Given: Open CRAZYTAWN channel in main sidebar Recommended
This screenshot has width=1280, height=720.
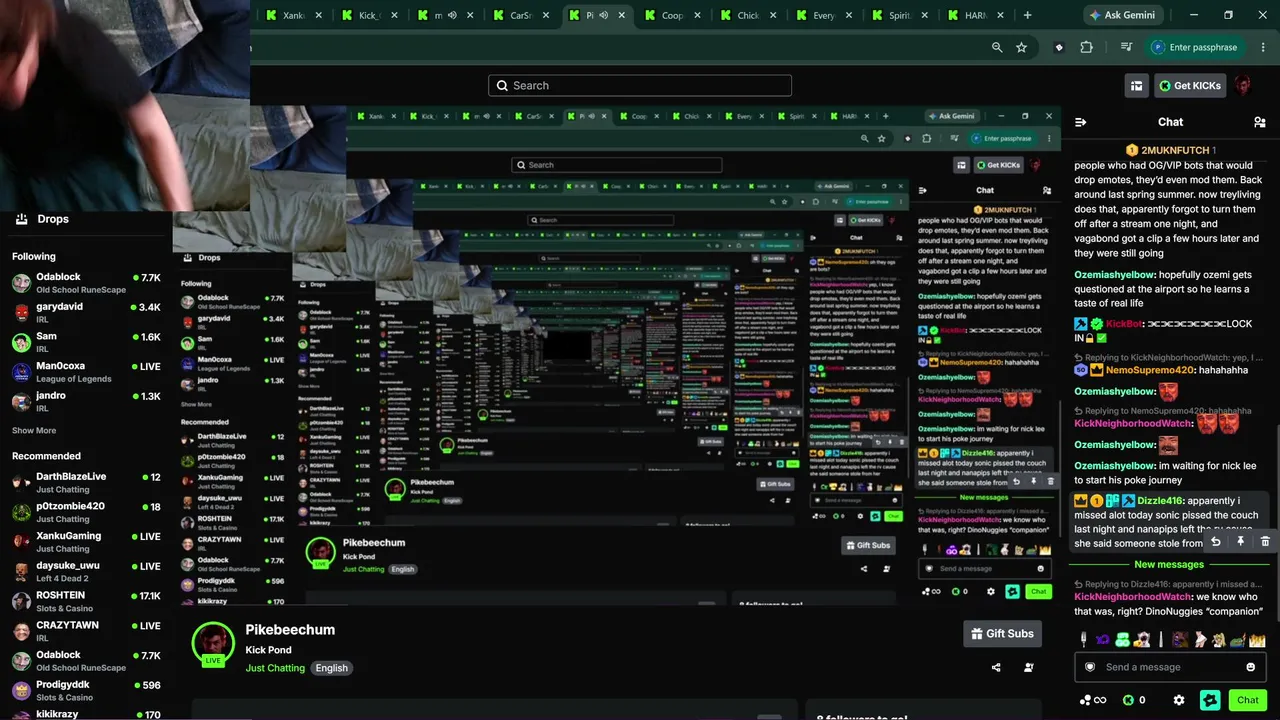Looking at the screenshot, I should 86,631.
